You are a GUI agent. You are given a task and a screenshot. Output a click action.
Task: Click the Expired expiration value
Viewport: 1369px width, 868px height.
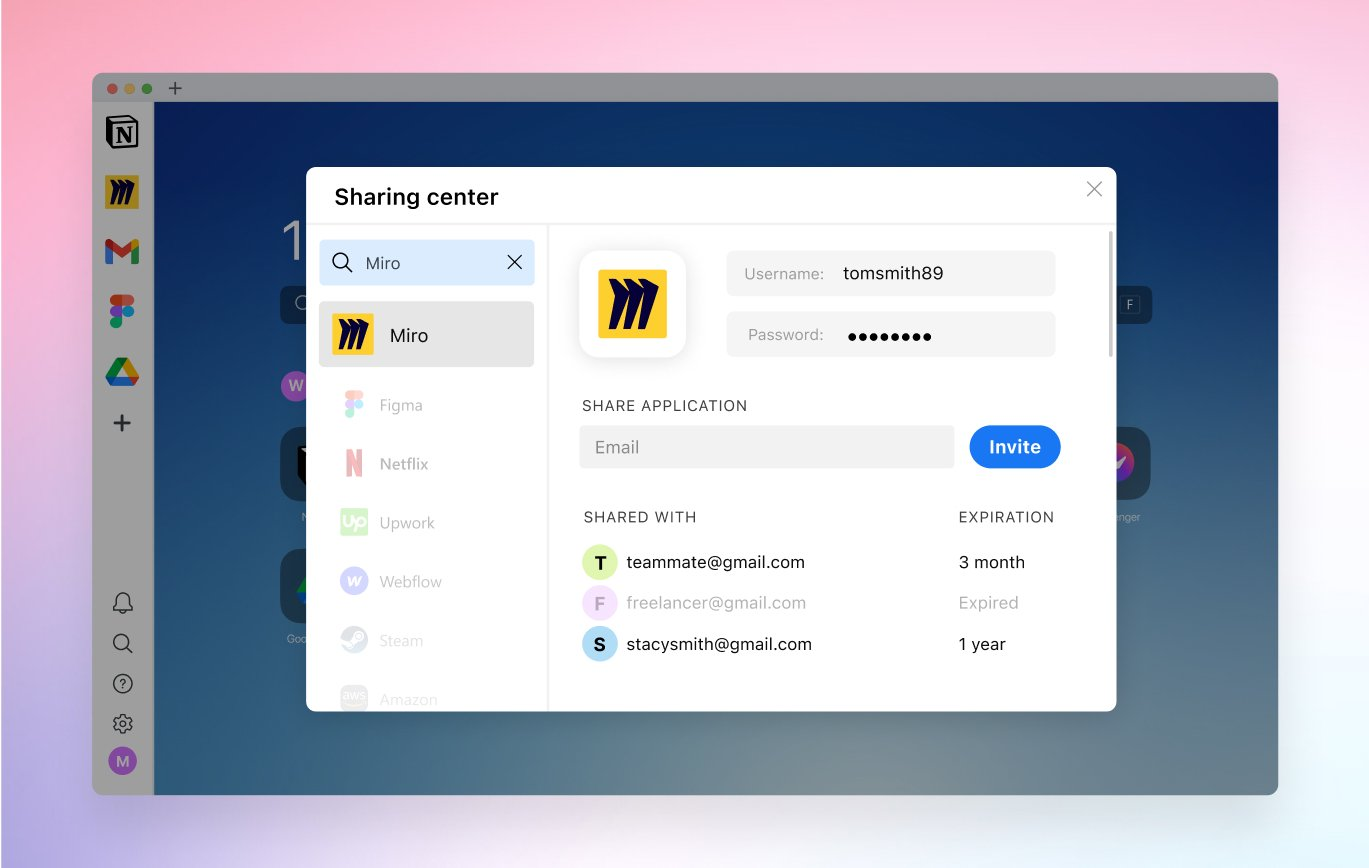click(988, 603)
